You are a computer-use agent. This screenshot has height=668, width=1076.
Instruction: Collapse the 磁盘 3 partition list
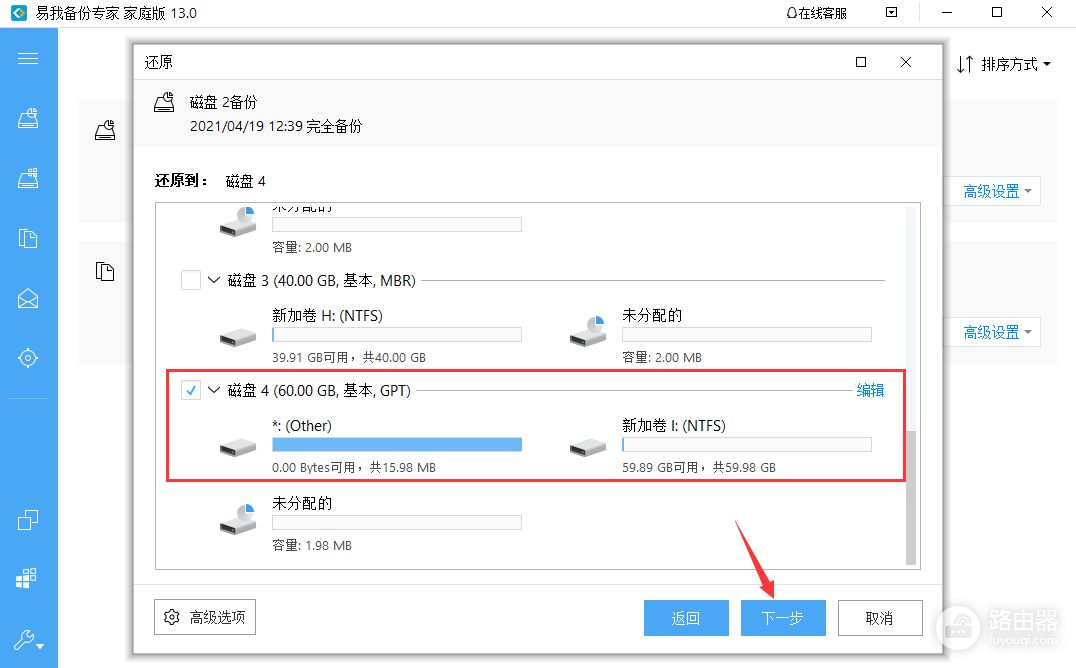click(214, 281)
